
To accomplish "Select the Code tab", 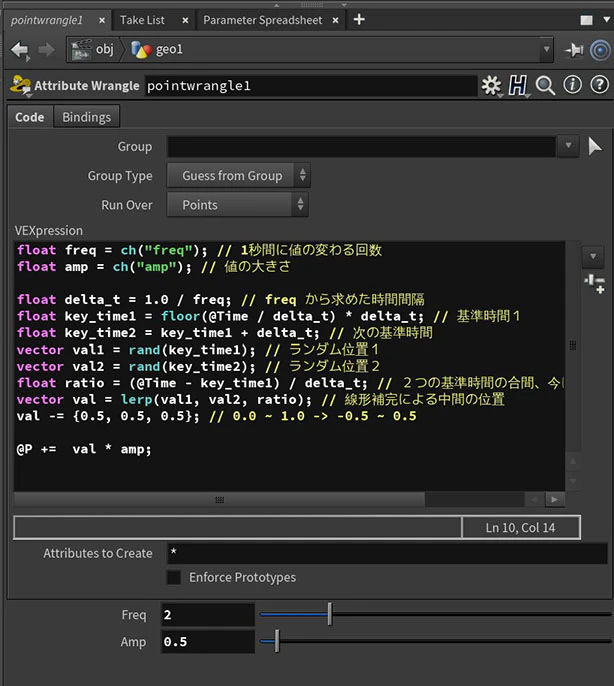I will (30, 117).
